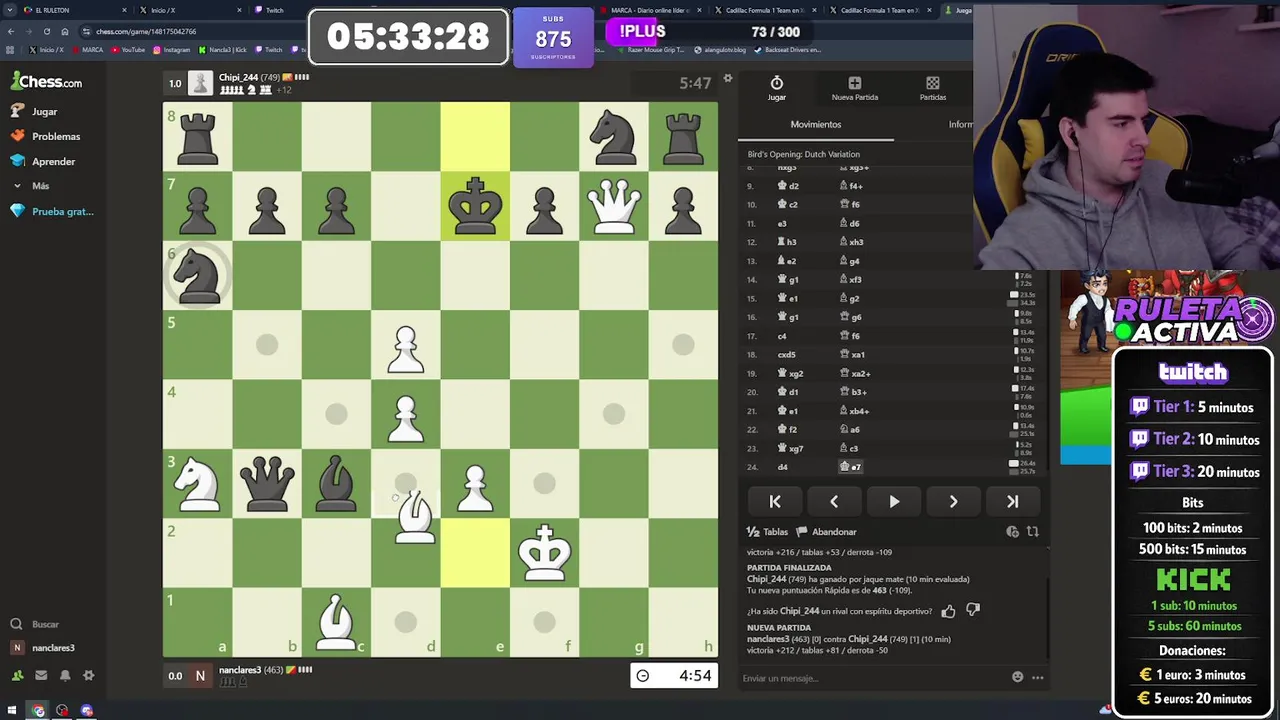Expand the Más sidebar menu
The height and width of the screenshot is (720, 1280).
pos(30,186)
